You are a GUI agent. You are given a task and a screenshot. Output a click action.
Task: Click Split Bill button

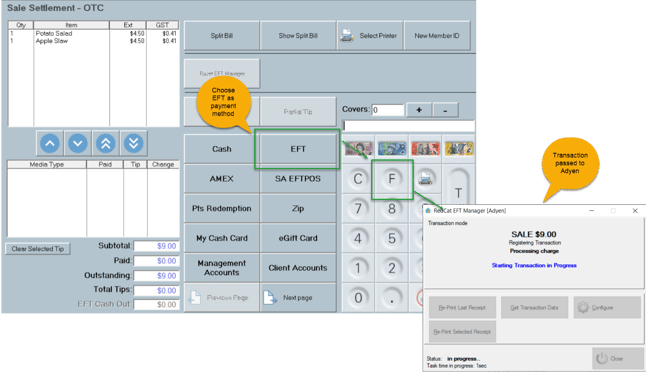[x=222, y=36]
